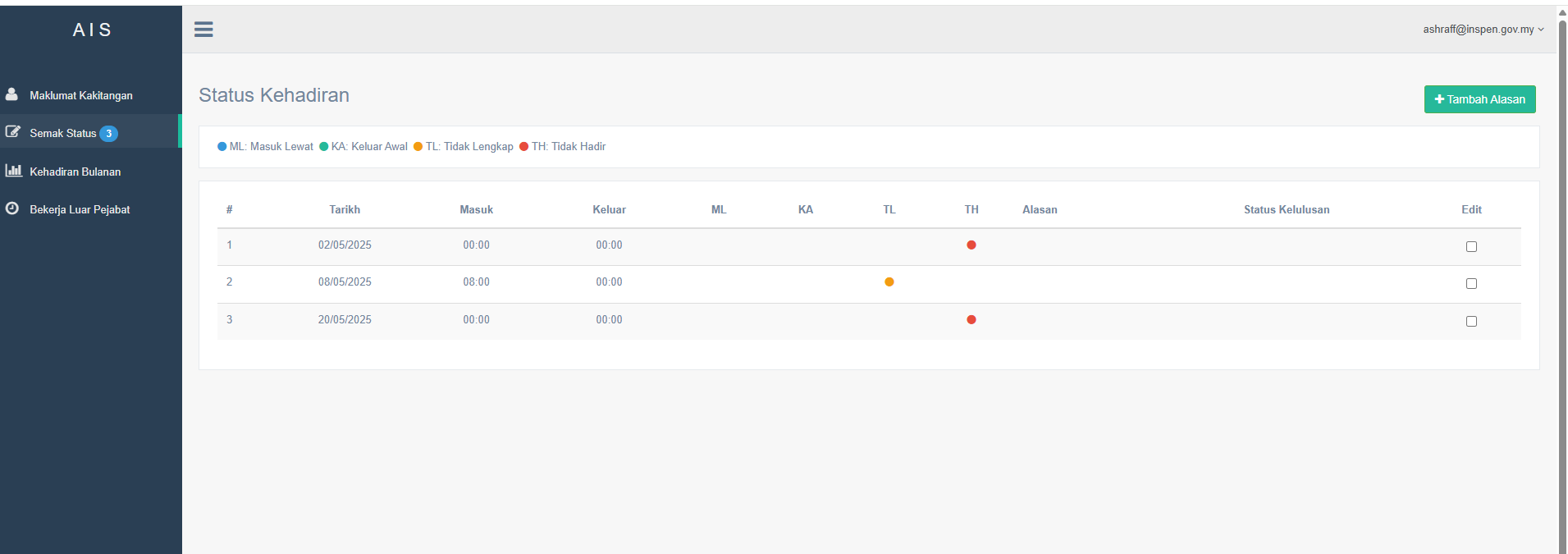
Task: Tick the Edit checkbox for 02/05/2025
Action: coord(1471,246)
